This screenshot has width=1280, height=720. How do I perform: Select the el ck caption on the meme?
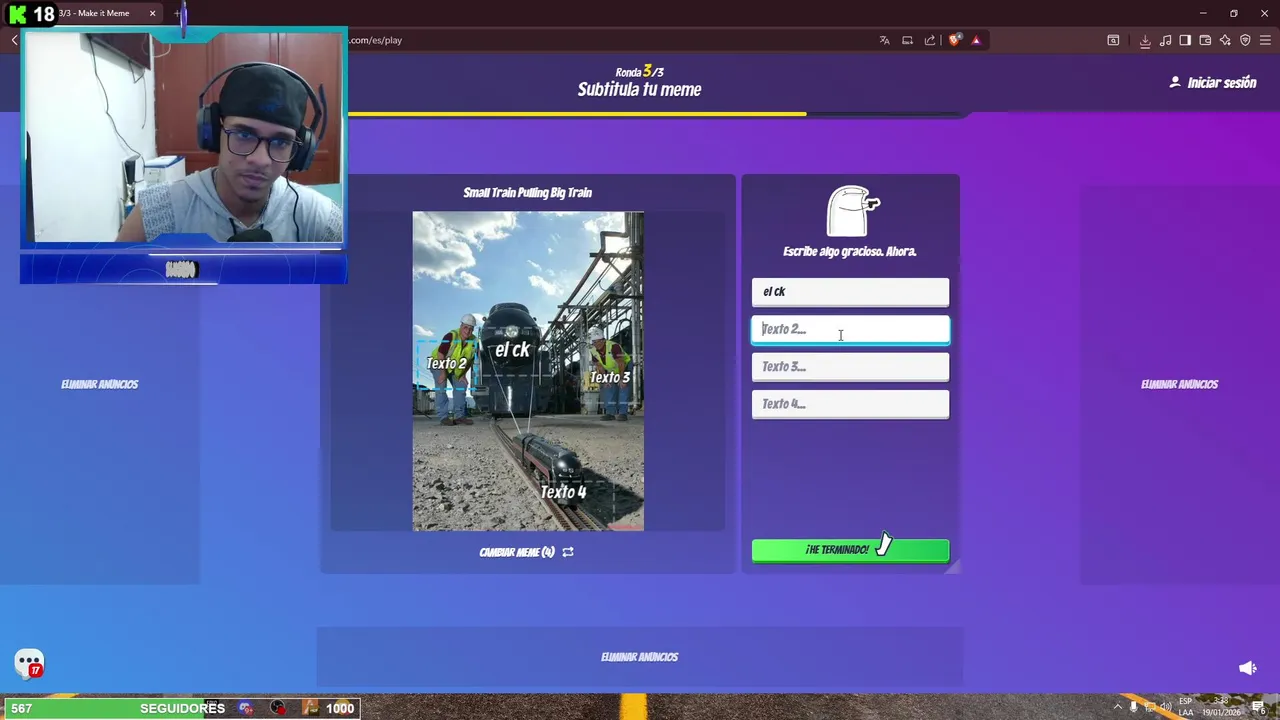pos(512,350)
